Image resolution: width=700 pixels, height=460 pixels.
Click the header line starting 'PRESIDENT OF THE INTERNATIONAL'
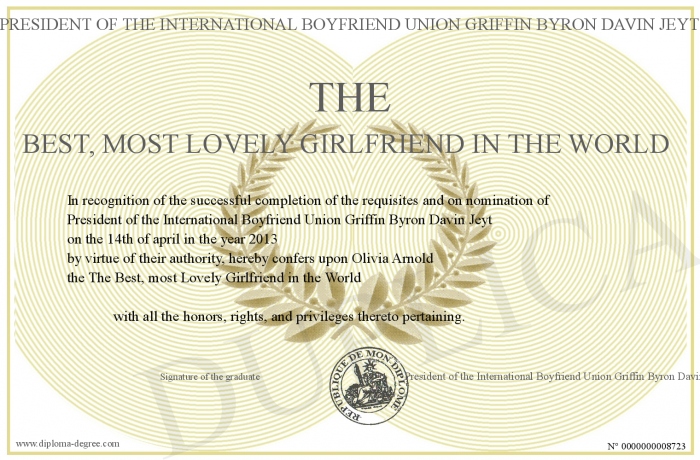(x=350, y=24)
